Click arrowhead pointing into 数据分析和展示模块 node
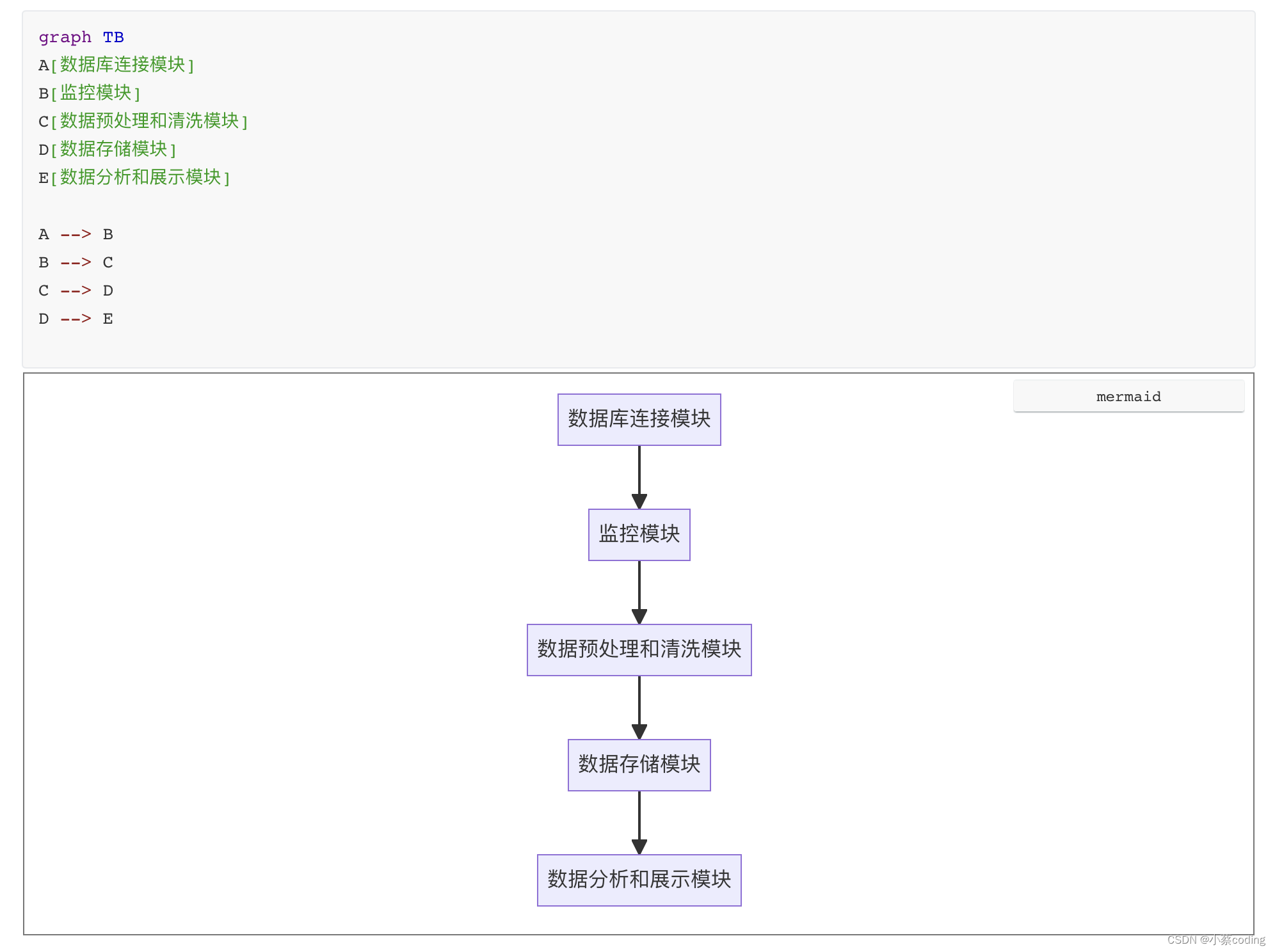 pos(639,847)
